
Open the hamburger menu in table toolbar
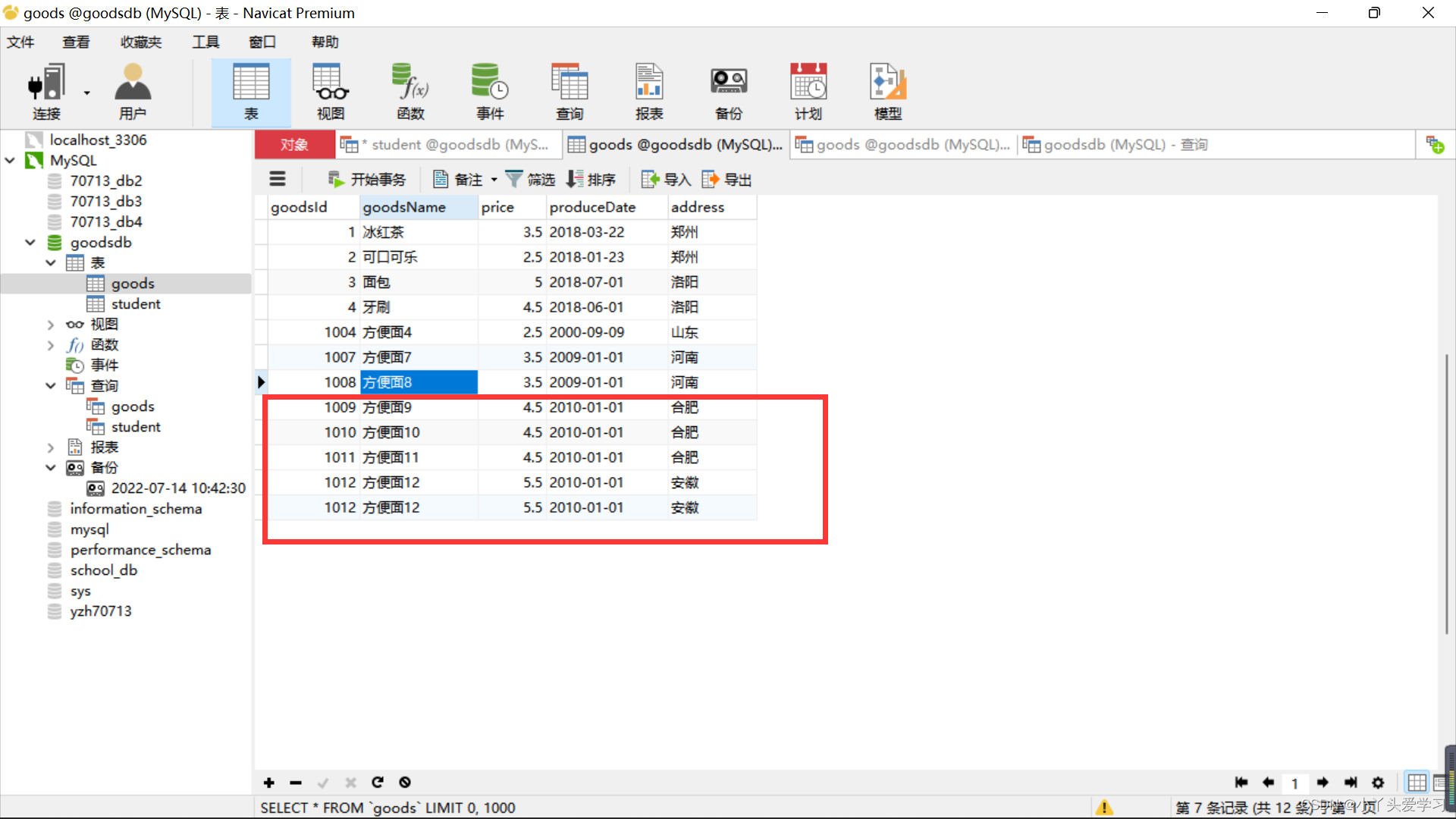click(278, 179)
